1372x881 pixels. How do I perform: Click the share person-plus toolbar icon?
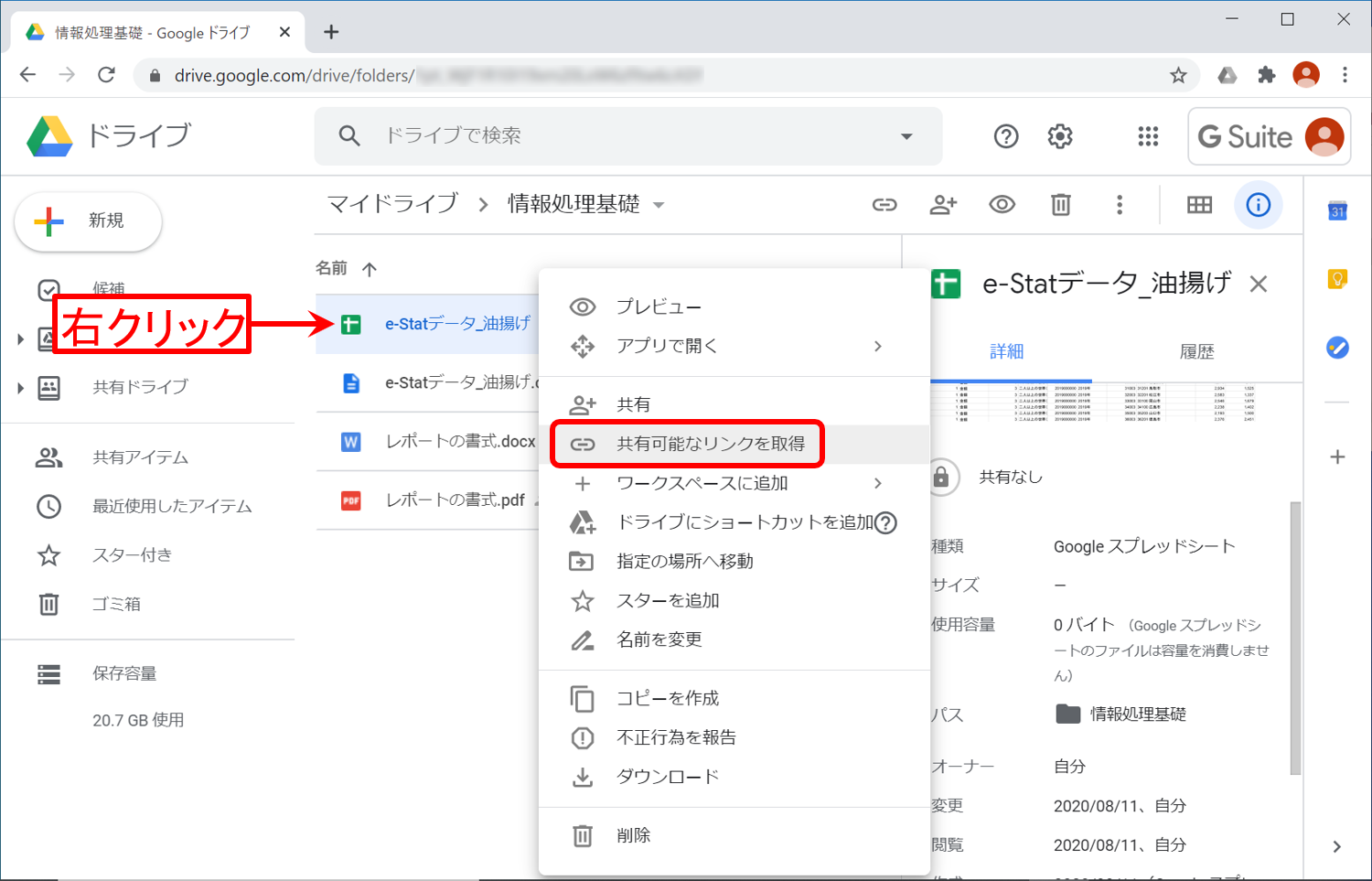[x=943, y=205]
